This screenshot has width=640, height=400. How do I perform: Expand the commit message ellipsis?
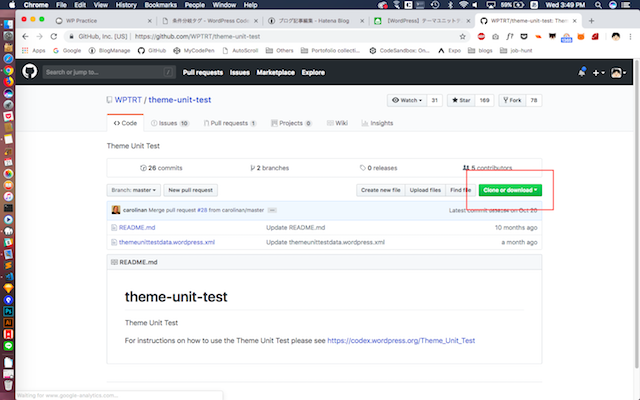click(272, 210)
